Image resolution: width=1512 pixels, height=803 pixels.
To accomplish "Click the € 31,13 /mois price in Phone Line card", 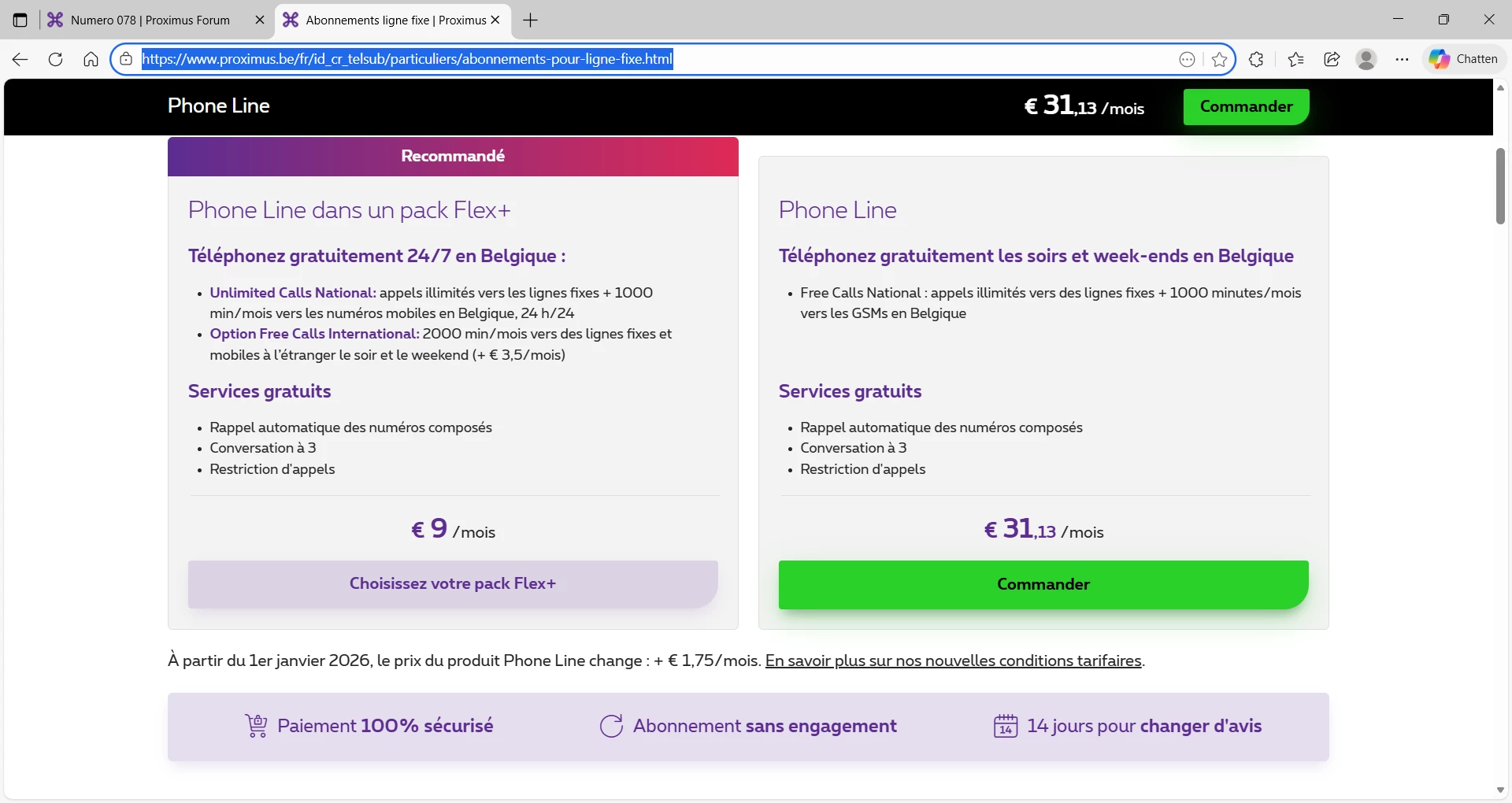I will [x=1043, y=529].
